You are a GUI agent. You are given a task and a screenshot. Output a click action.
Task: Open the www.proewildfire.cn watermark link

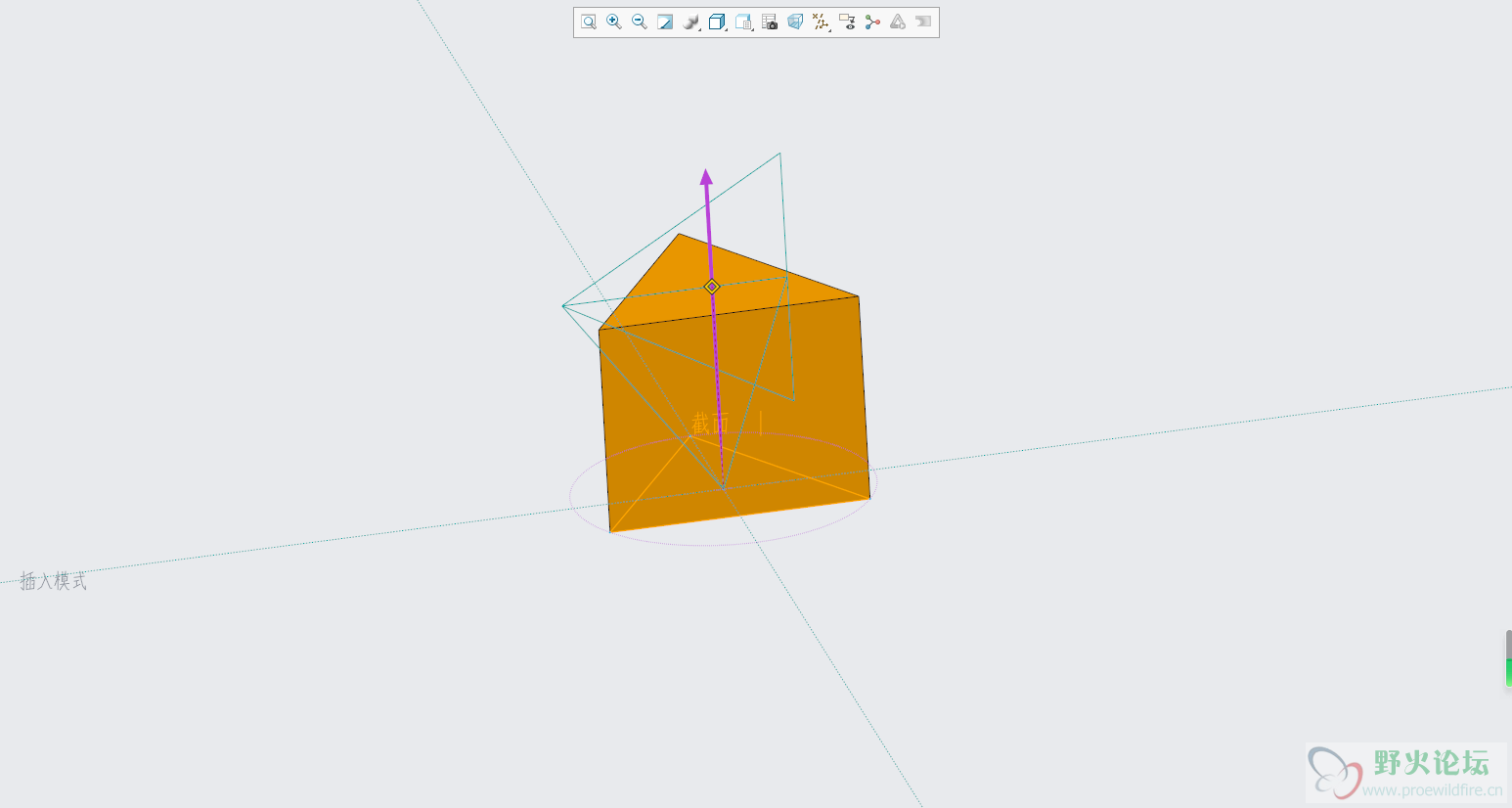coord(1431,790)
